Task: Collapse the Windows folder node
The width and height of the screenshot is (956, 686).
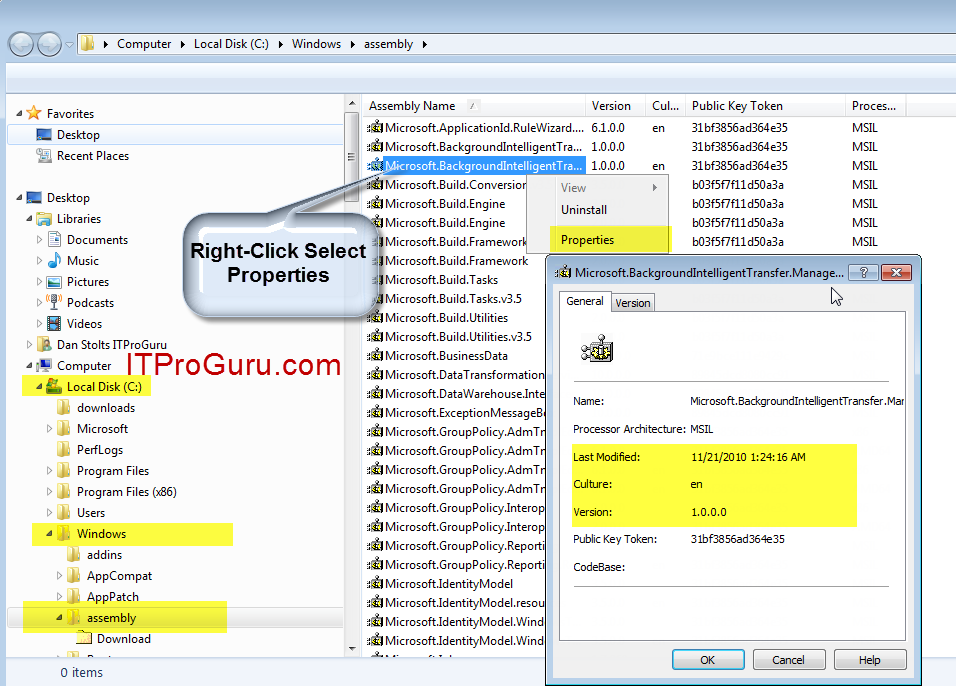Action: coord(49,534)
